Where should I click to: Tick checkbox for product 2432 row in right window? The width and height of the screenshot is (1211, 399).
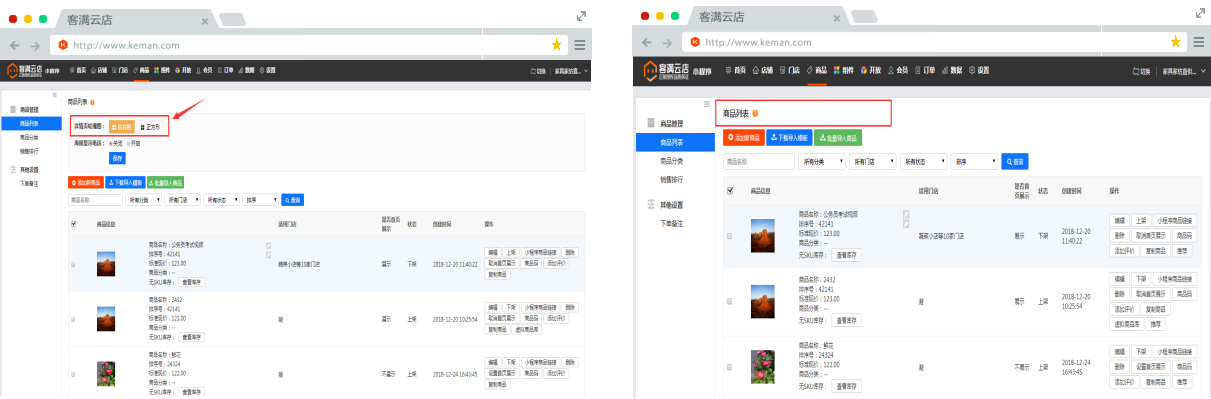click(x=729, y=301)
